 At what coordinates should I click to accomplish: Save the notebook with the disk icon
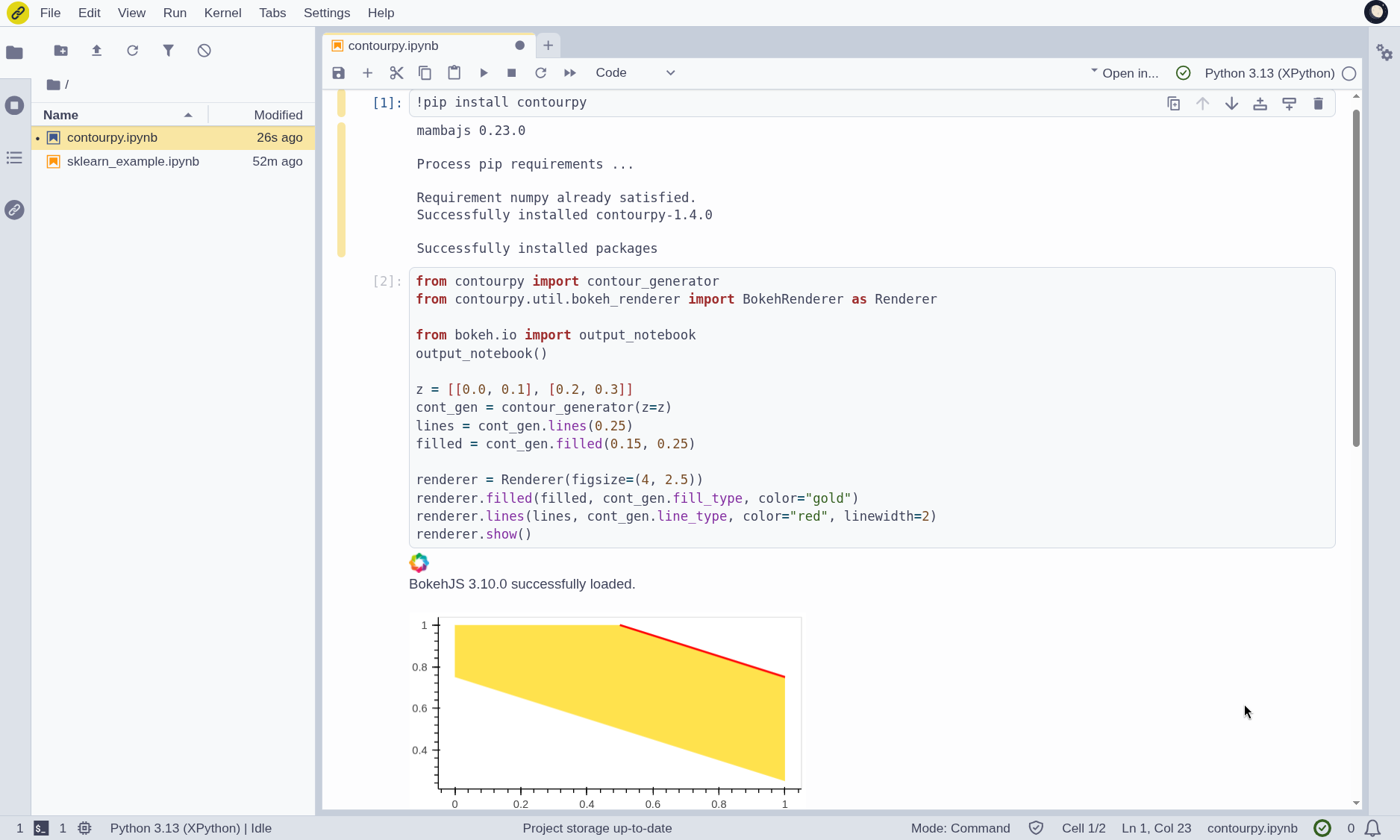point(339,73)
